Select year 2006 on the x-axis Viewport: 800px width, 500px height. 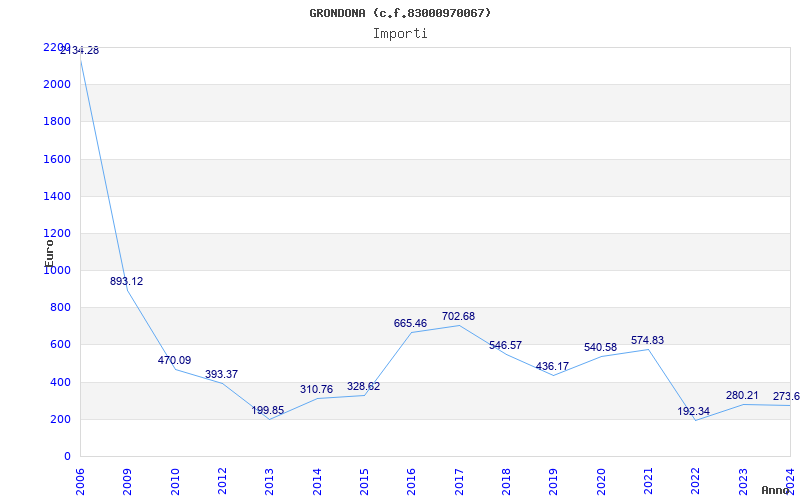80,481
